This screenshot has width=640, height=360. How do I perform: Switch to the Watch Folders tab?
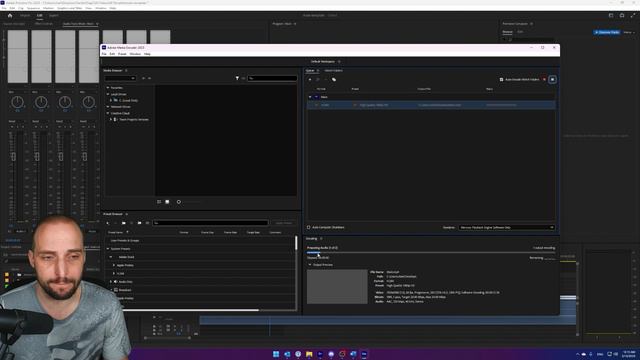333,71
